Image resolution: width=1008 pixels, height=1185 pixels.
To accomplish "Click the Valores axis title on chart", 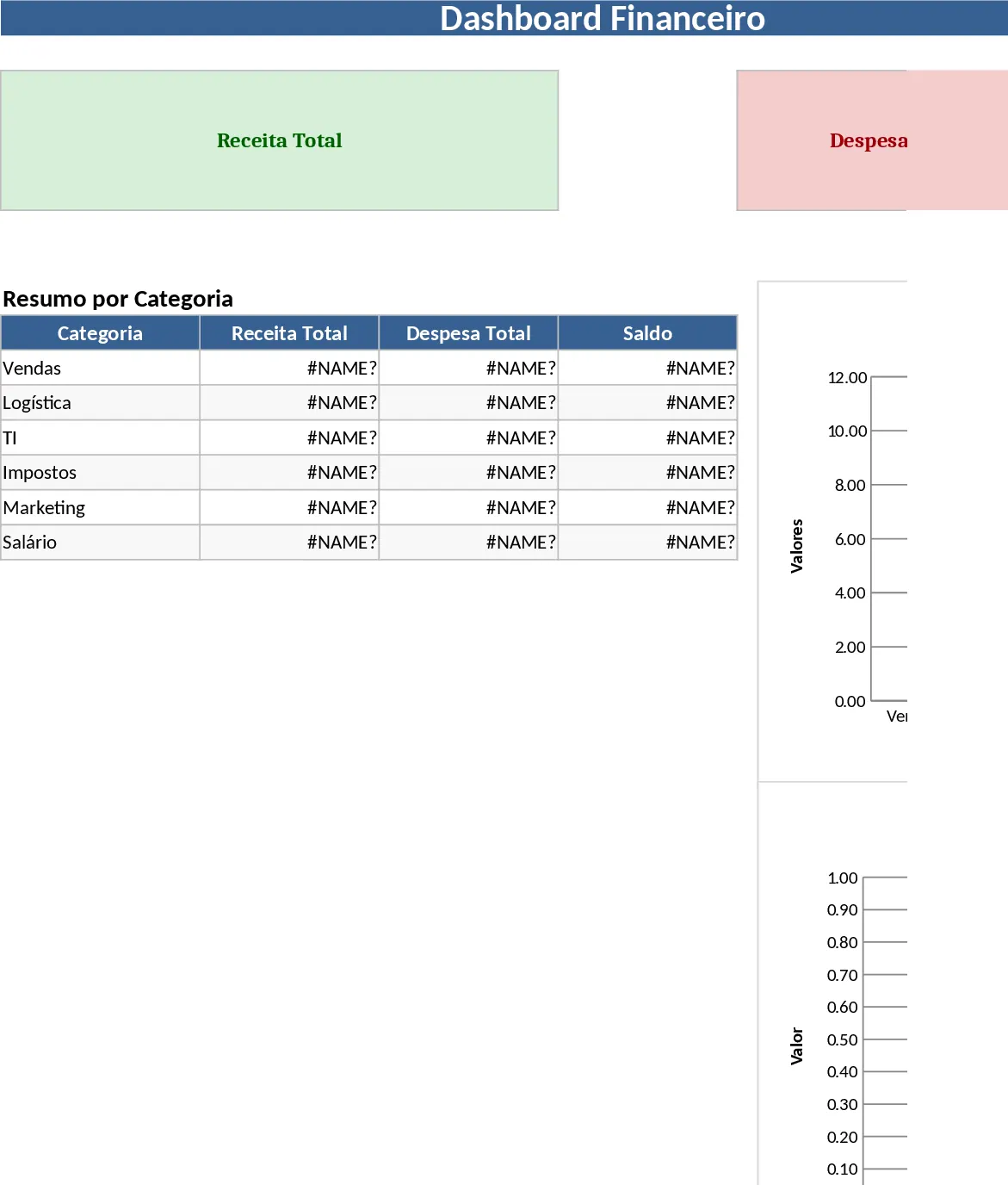I will [x=797, y=546].
